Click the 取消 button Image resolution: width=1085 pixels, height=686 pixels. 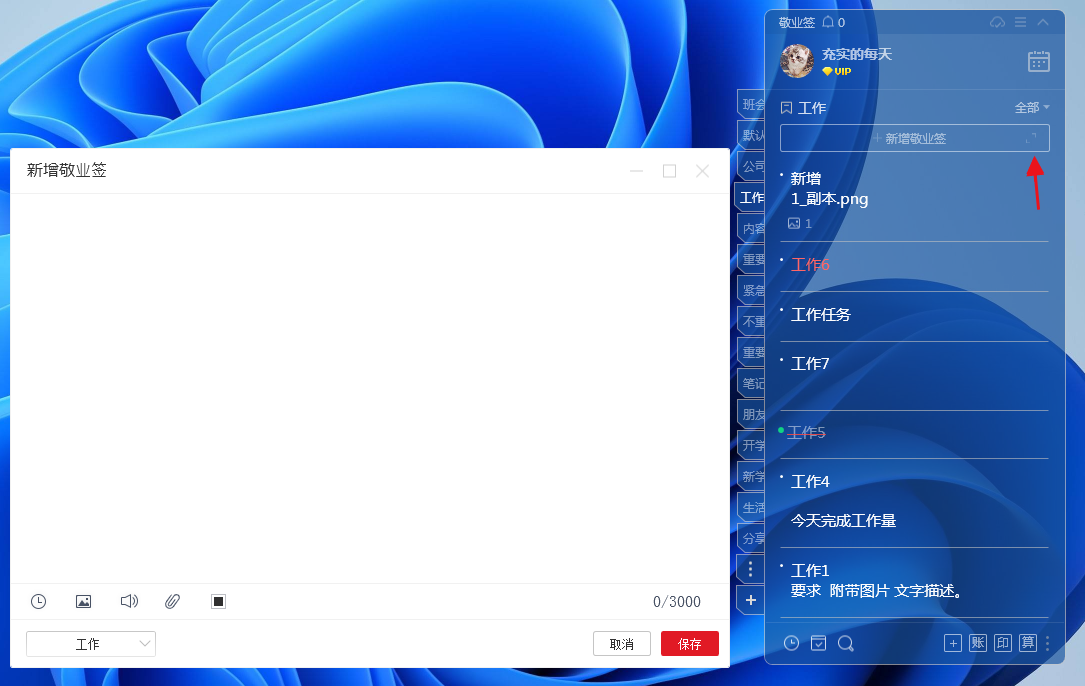pos(621,644)
